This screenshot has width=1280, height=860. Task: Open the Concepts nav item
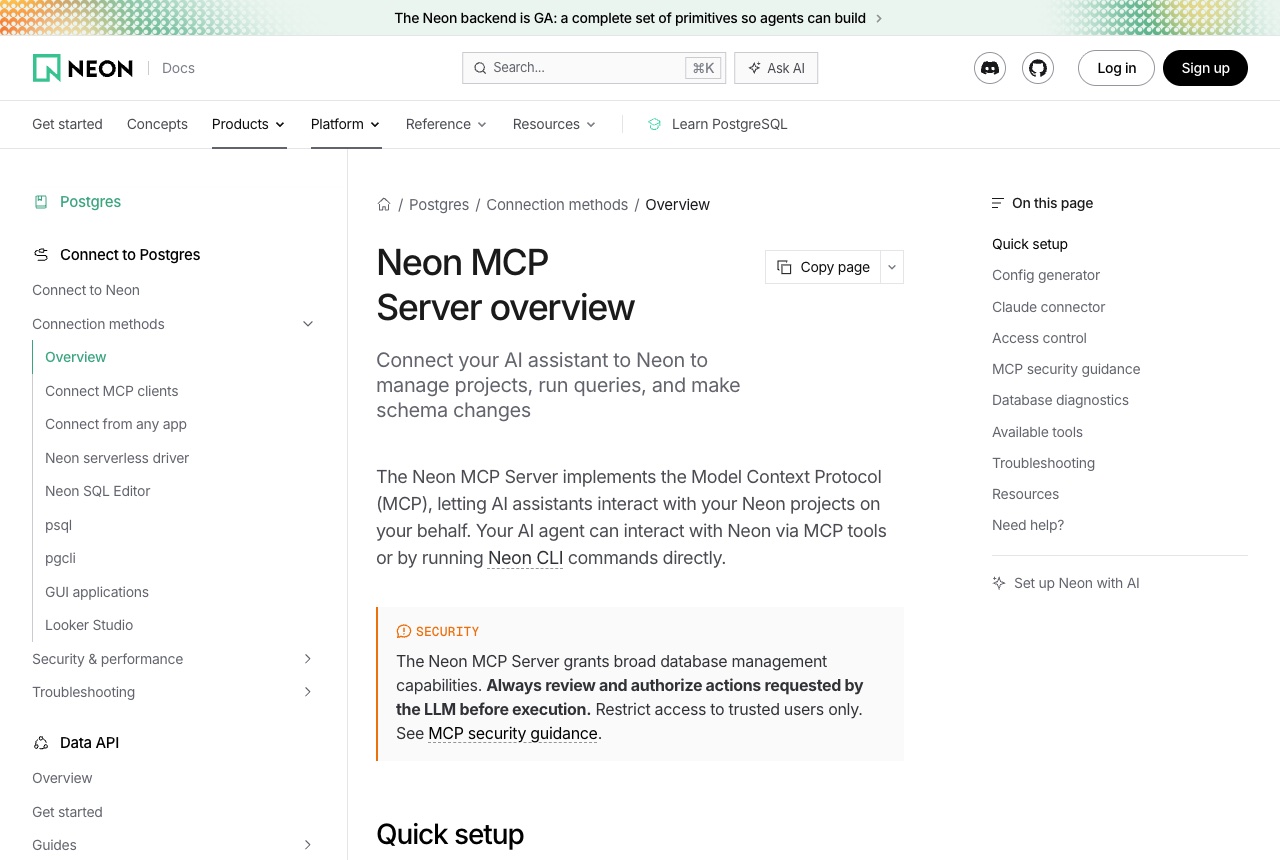pos(157,124)
